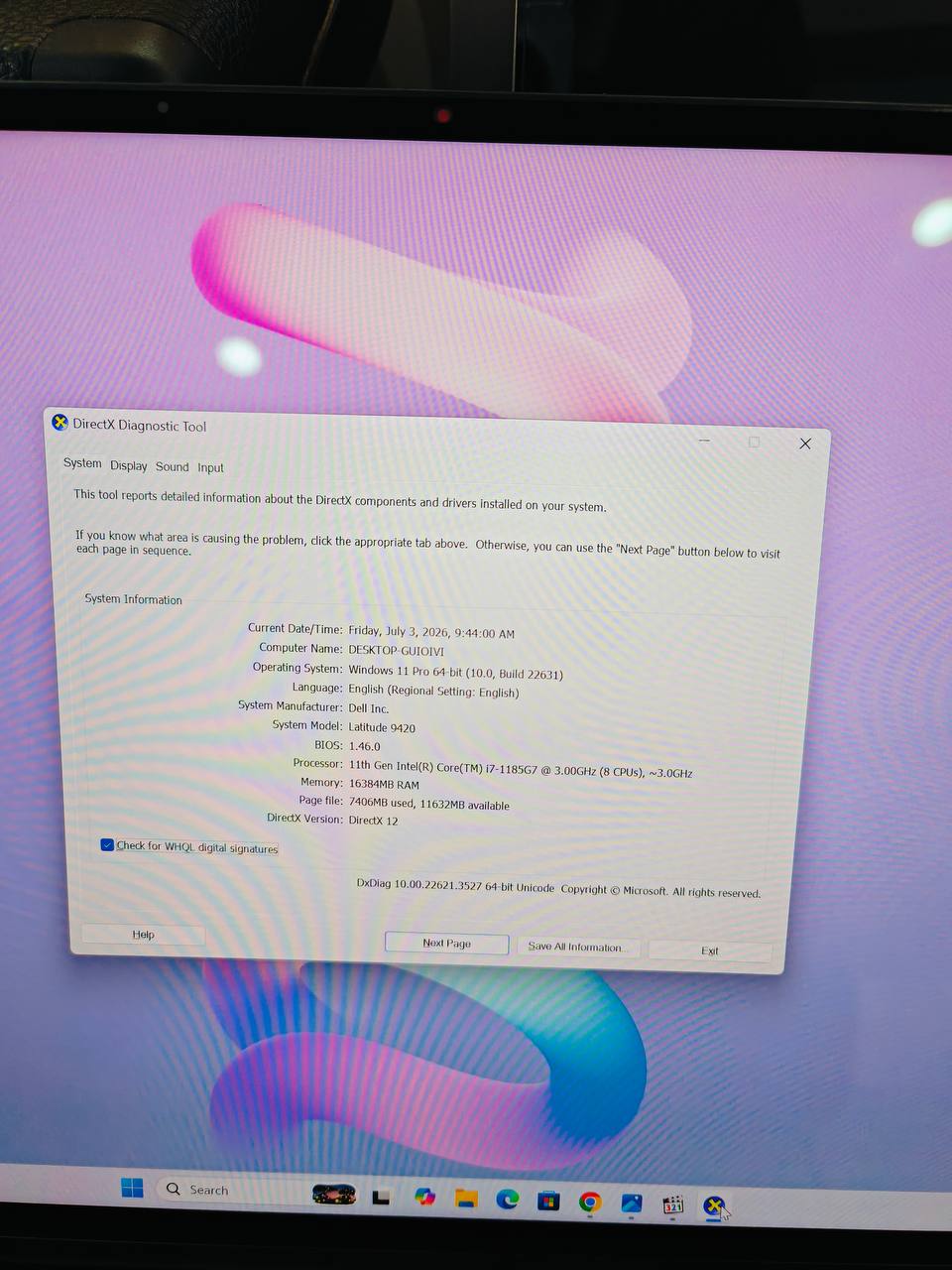Click the Exit button

[710, 951]
